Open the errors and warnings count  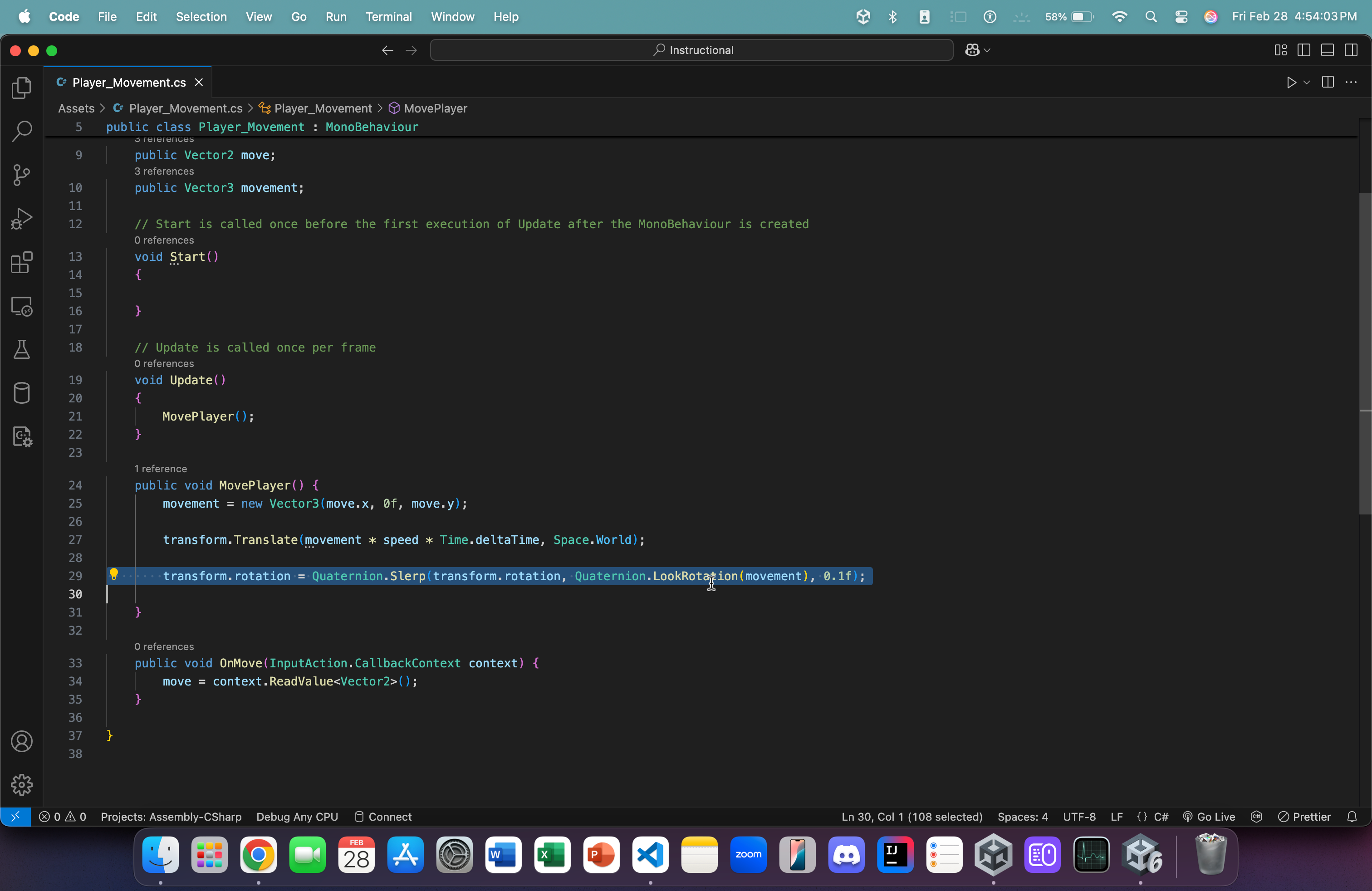62,817
